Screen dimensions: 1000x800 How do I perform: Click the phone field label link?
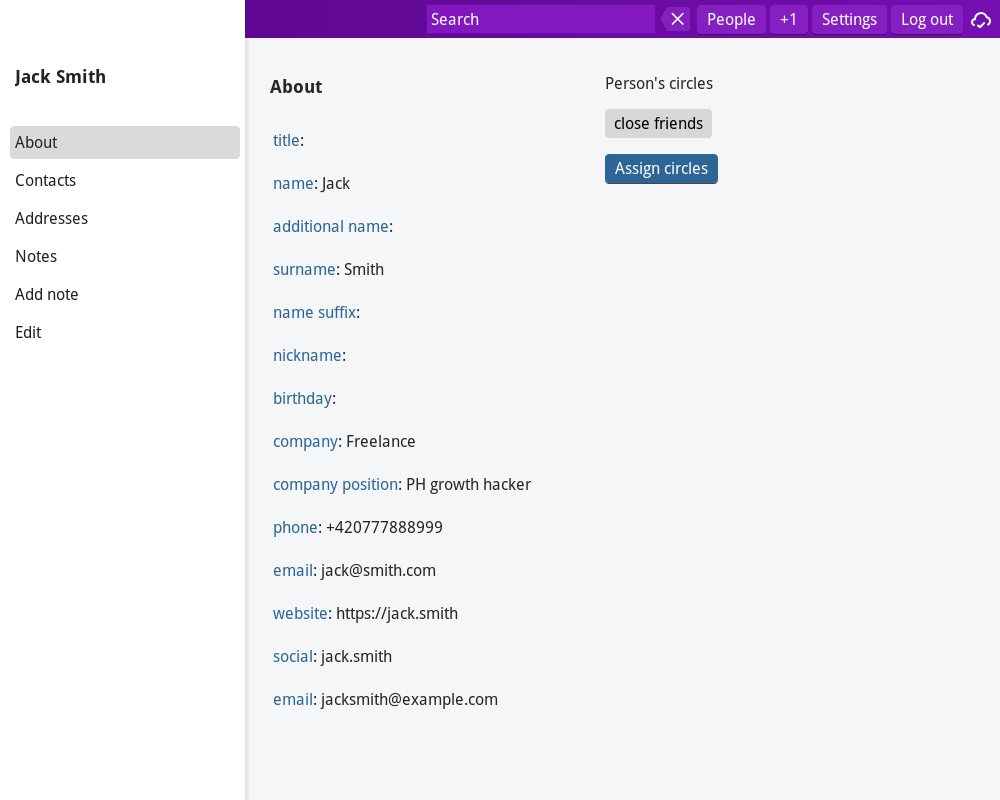point(295,527)
